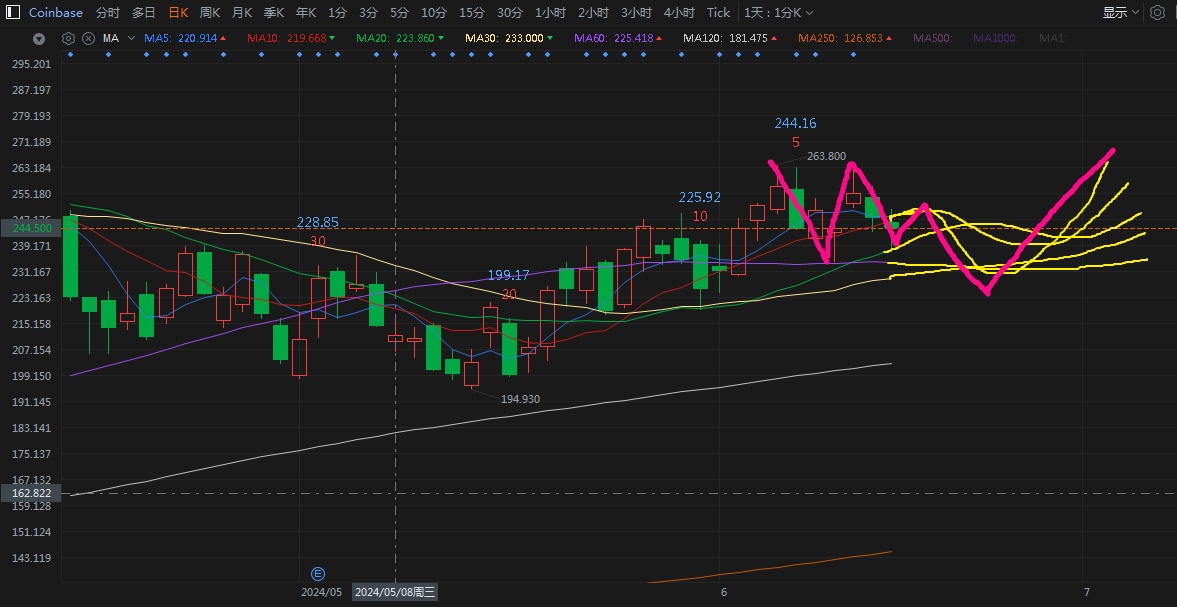The image size is (1177, 607).
Task: Open chart settings gear at top right
Action: [x=1157, y=13]
